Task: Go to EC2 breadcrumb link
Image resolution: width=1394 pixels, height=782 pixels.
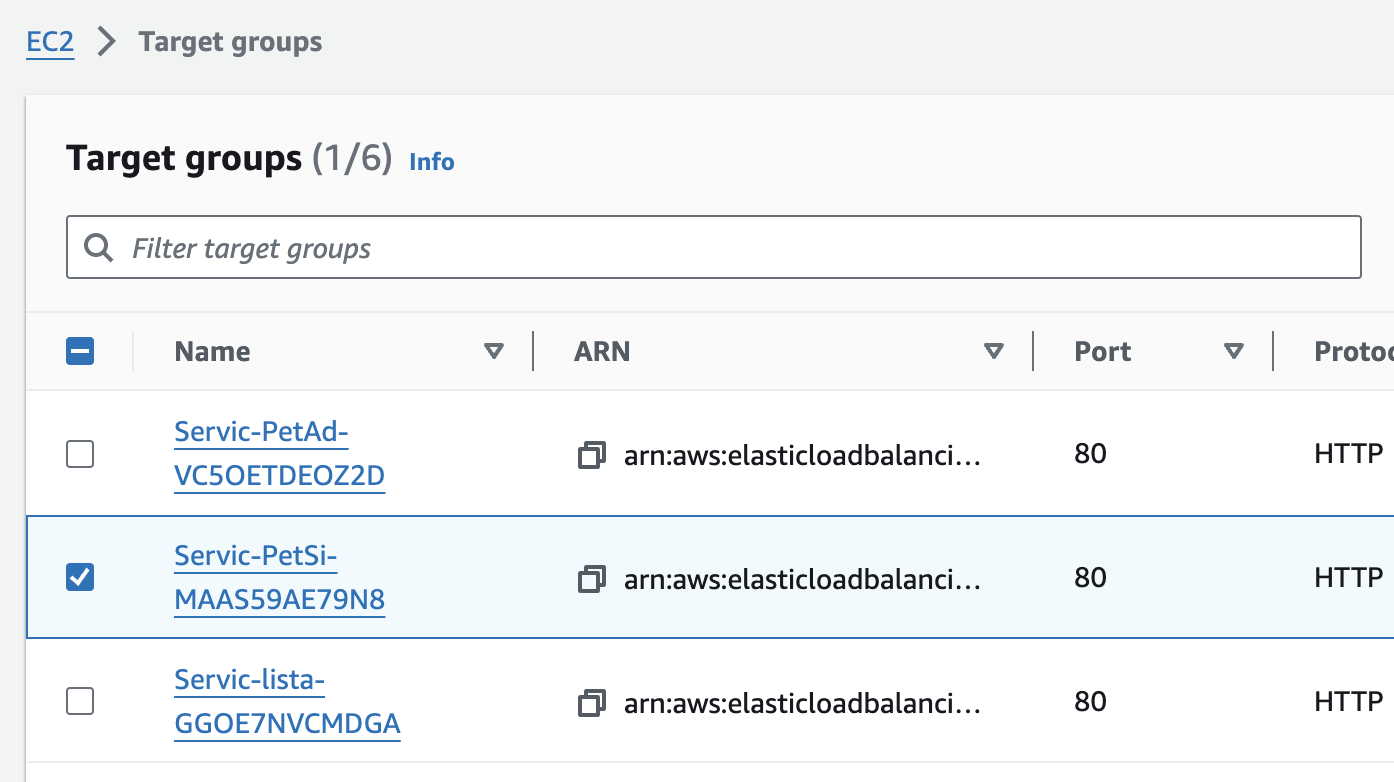Action: (50, 42)
